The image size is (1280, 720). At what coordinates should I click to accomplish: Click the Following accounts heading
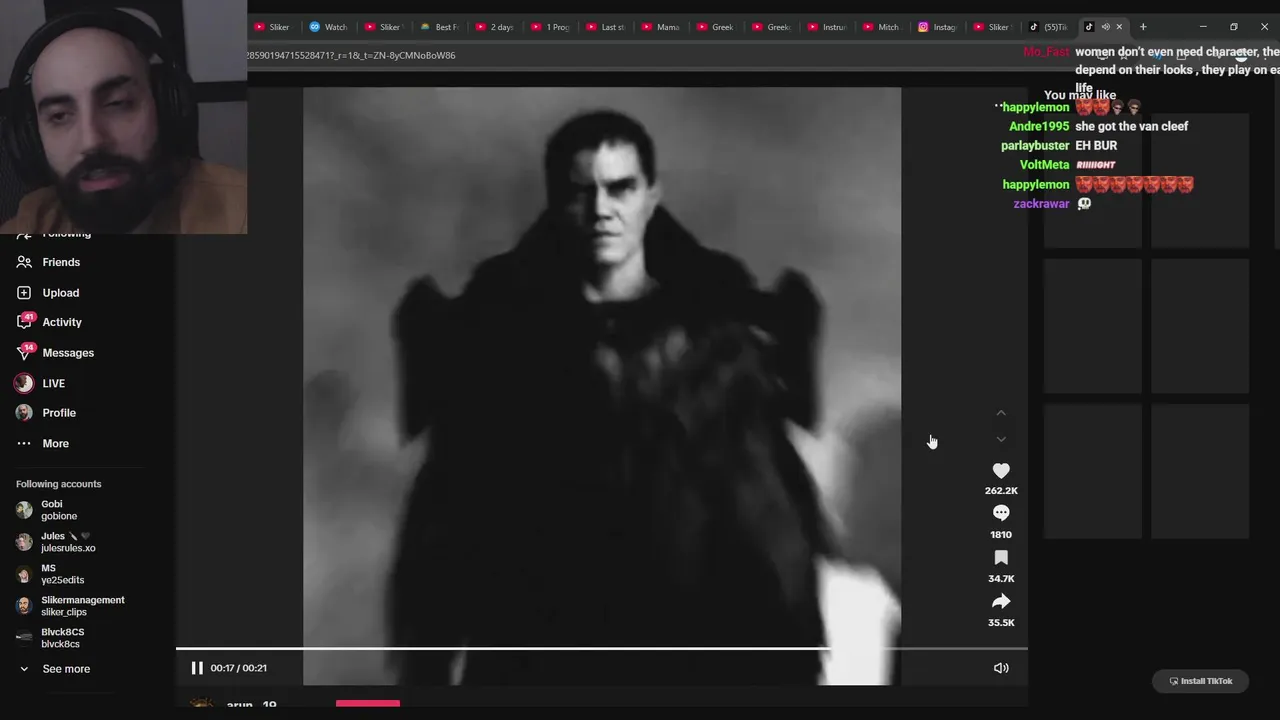58,484
